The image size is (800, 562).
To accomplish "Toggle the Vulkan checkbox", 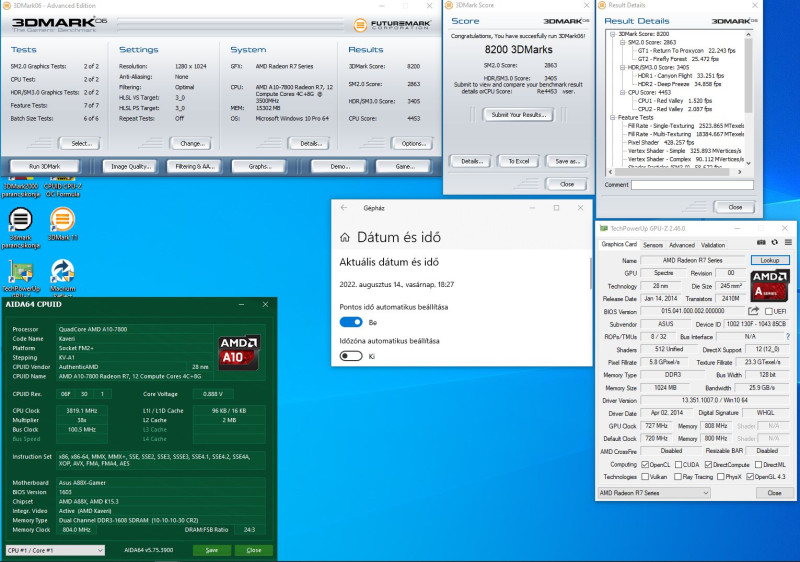I will 645,477.
